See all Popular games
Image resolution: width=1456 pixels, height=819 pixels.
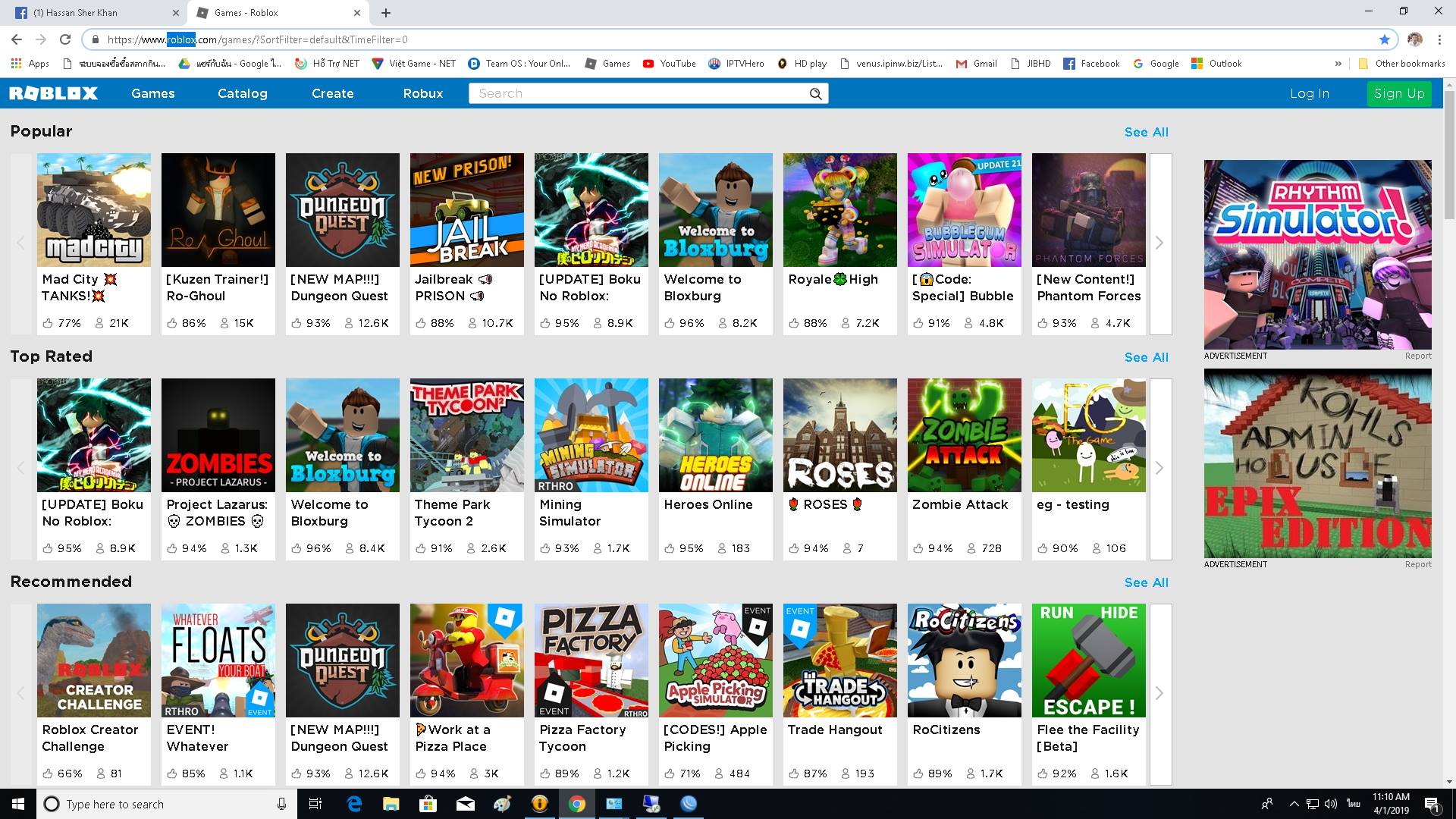1147,132
